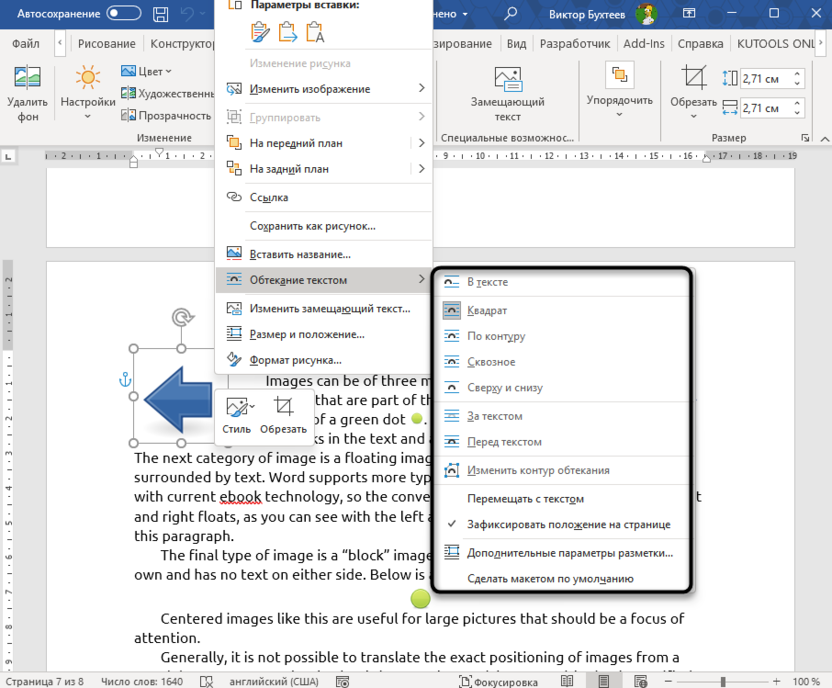Click Сделать макетом по умолчанию

pyautogui.click(x=562, y=579)
